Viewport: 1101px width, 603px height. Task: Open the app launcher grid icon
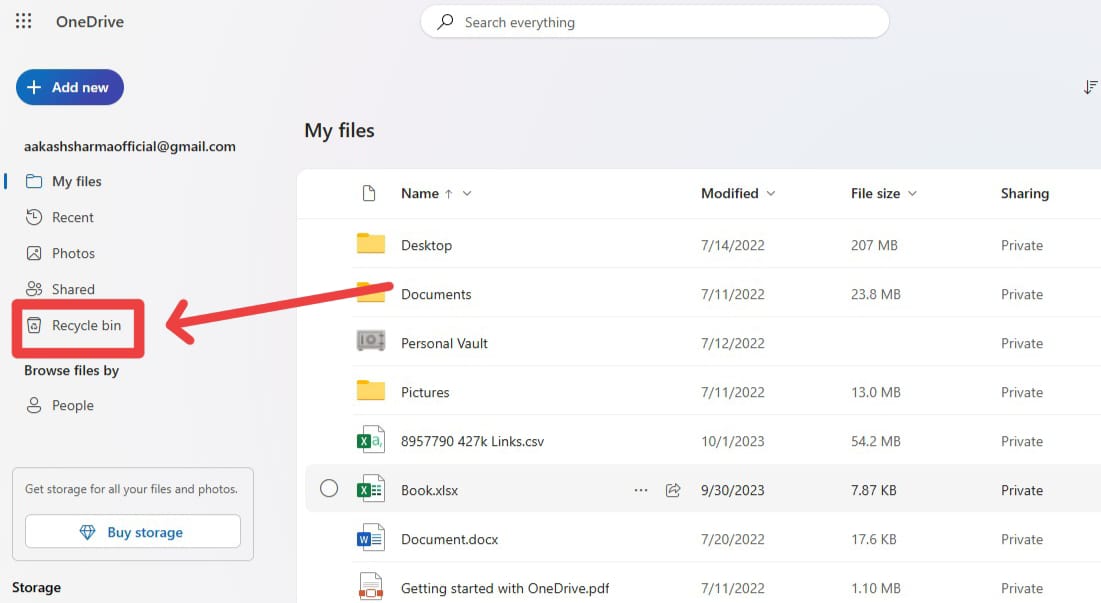23,21
